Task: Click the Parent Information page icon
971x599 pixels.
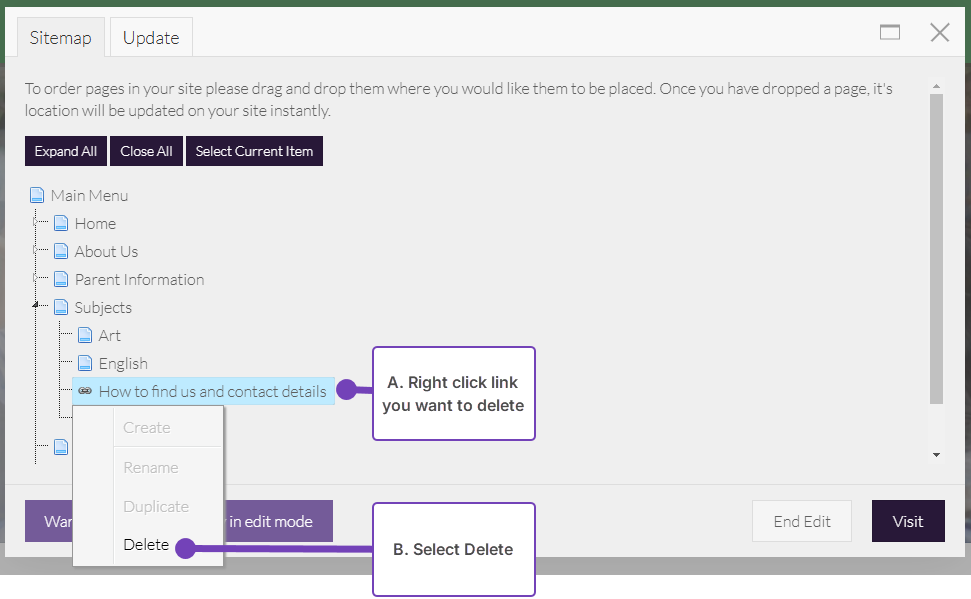Action: (x=61, y=280)
